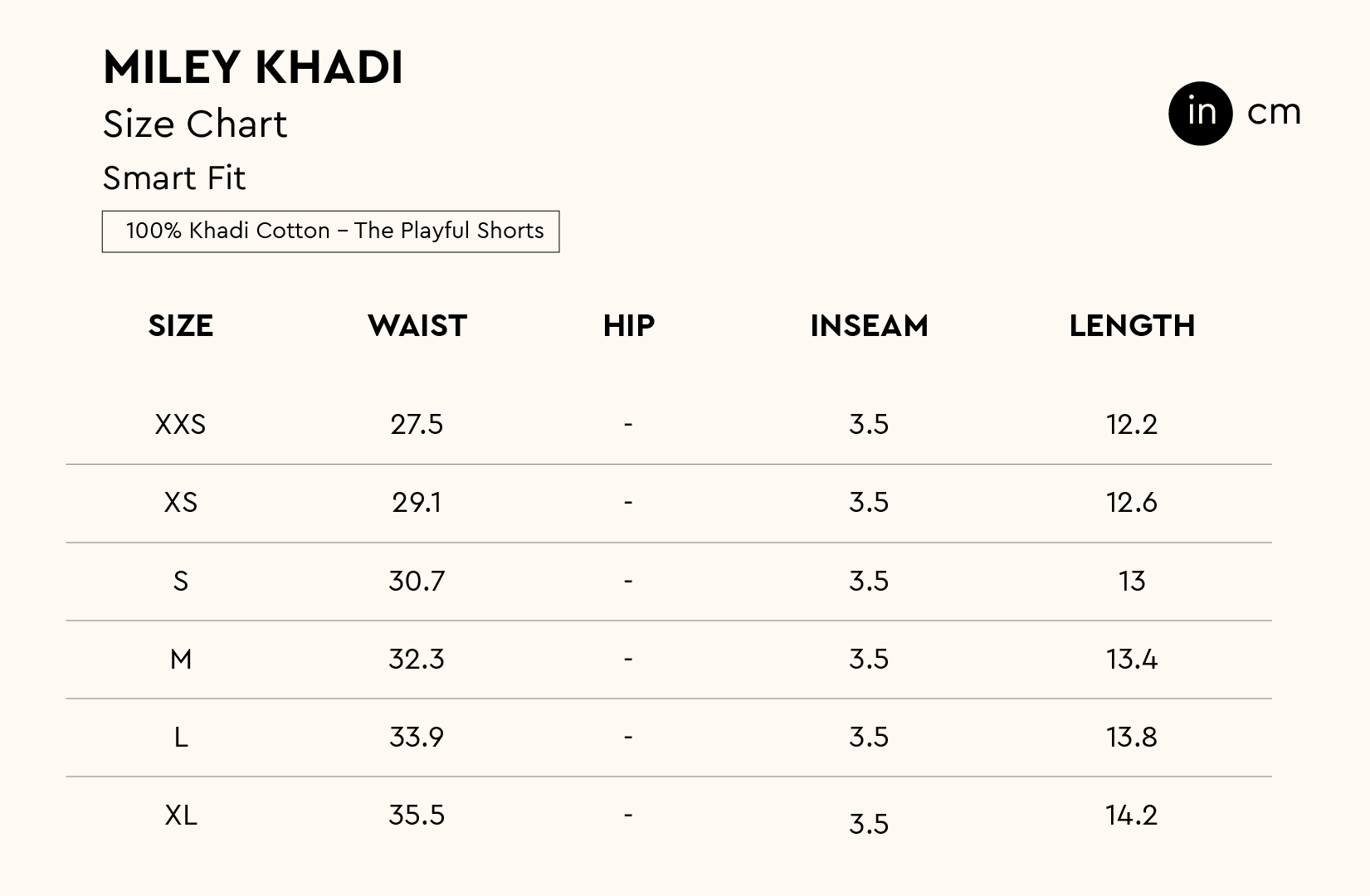The width and height of the screenshot is (1370, 896).
Task: Click the Khadi Cotton Playful Shorts label
Action: point(330,231)
